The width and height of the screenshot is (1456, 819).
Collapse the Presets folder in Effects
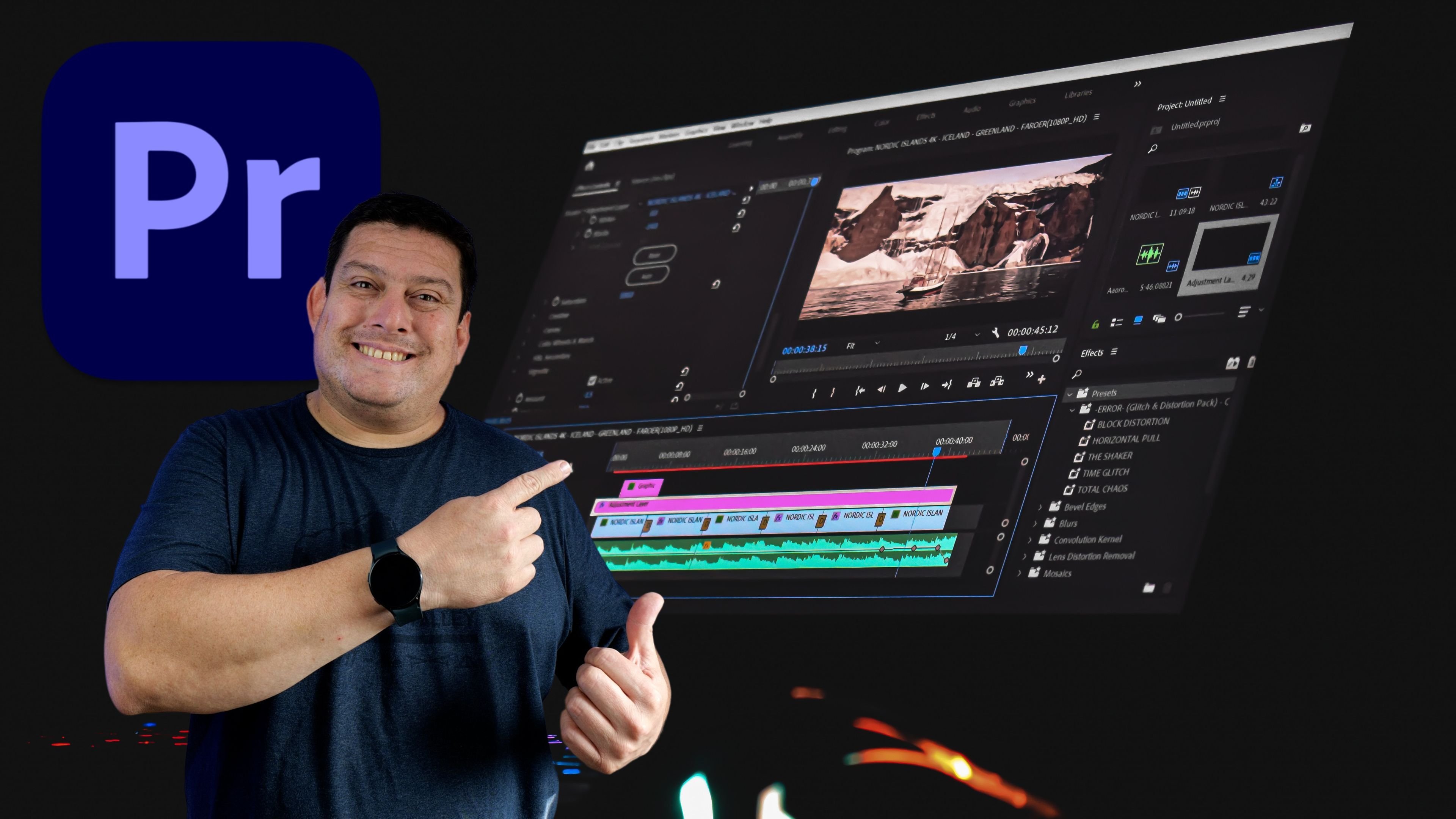point(1069,394)
